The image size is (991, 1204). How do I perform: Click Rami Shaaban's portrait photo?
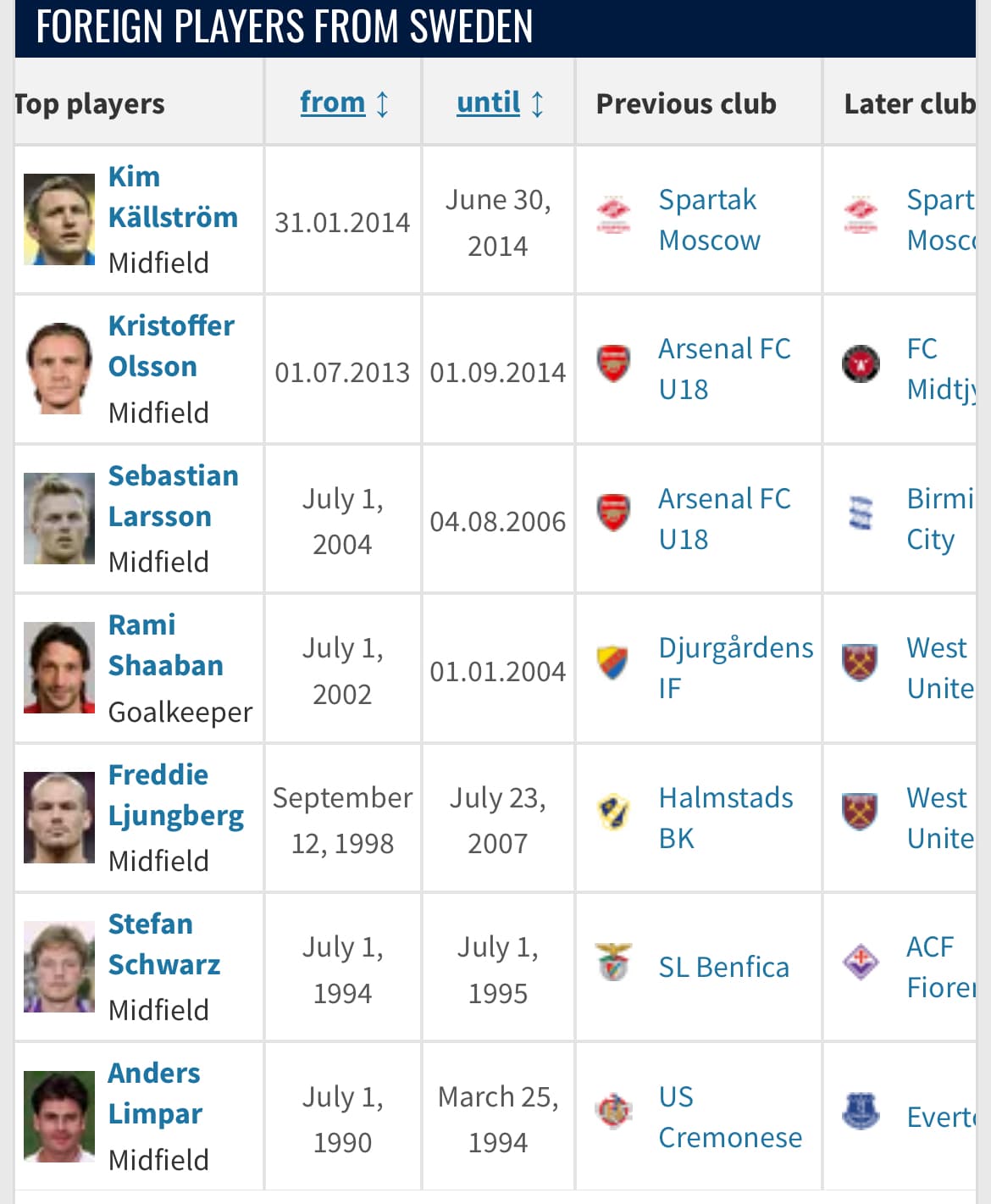tap(59, 668)
